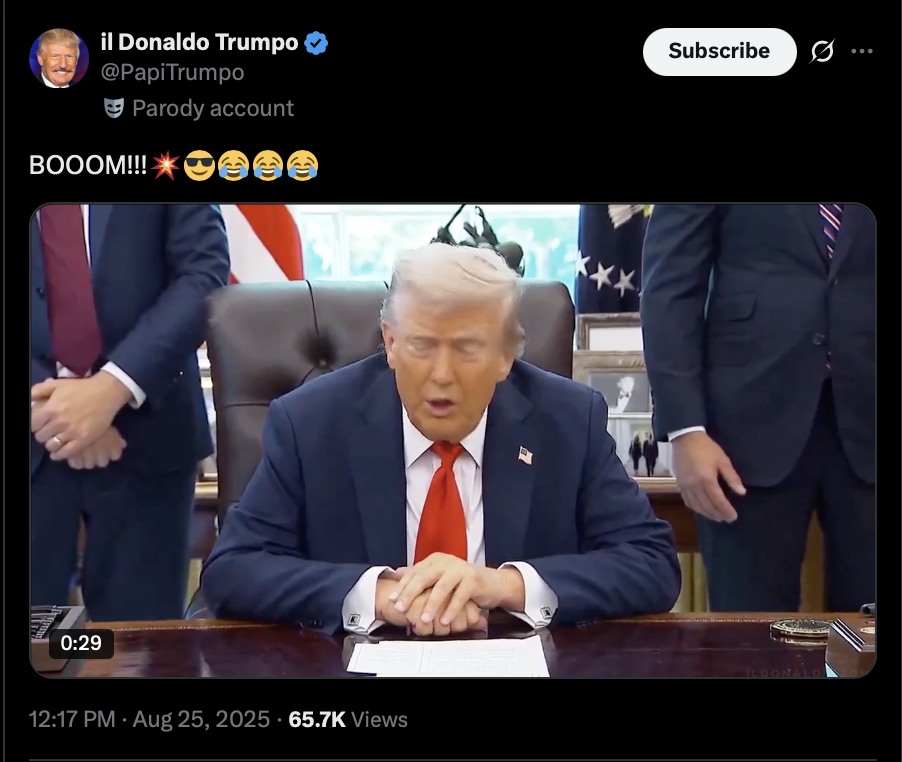Image resolution: width=902 pixels, height=762 pixels.
Task: Subscribe to this account
Action: coord(719,51)
